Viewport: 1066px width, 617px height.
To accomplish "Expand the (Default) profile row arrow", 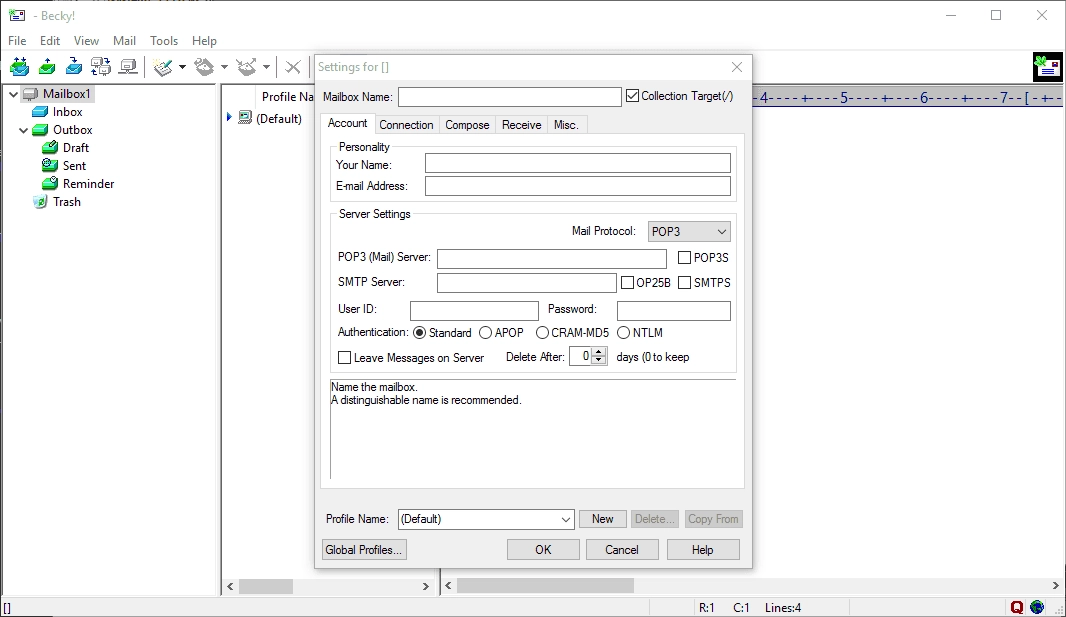I will [230, 118].
